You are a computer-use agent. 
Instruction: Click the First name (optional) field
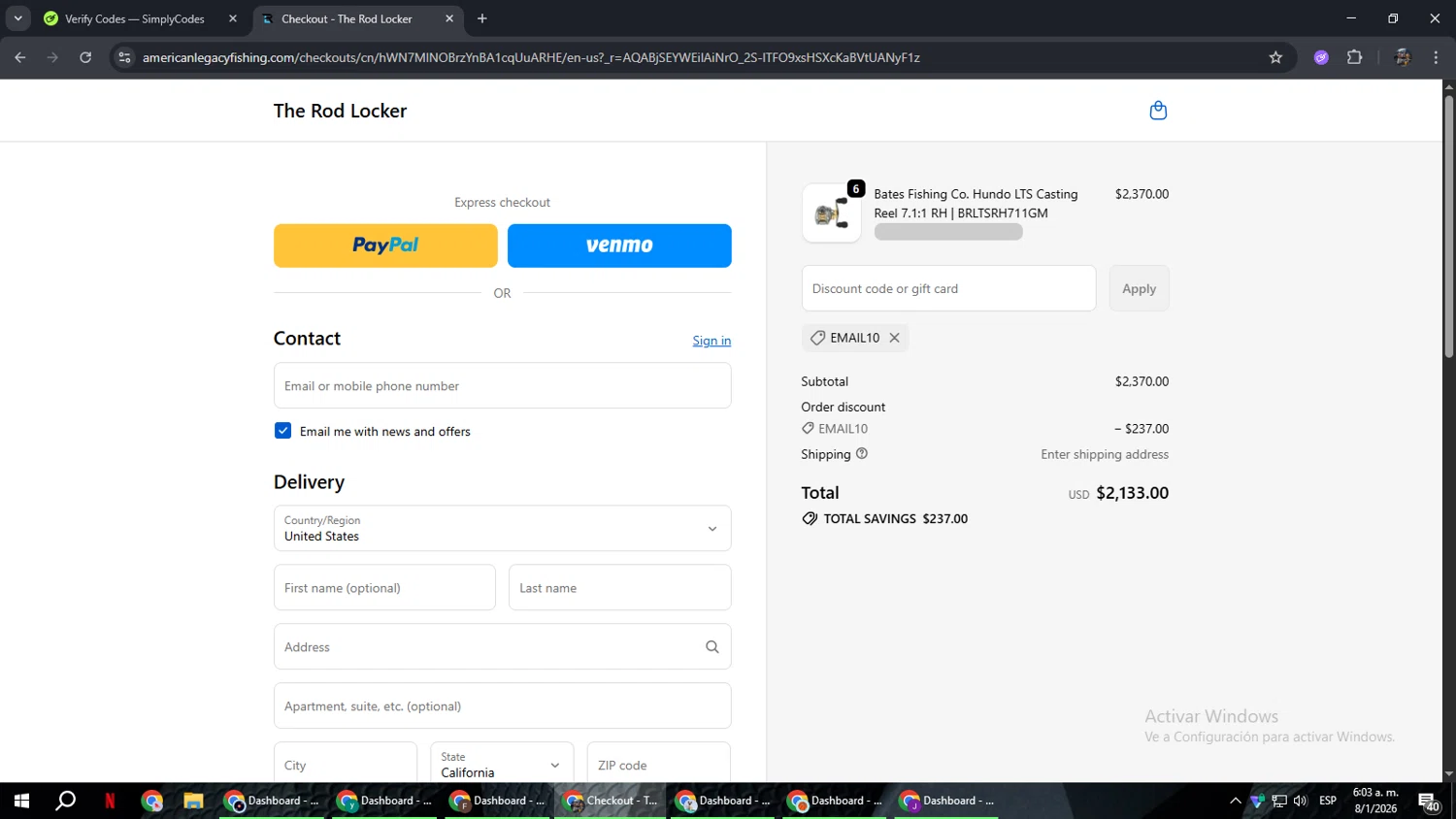pos(384,587)
